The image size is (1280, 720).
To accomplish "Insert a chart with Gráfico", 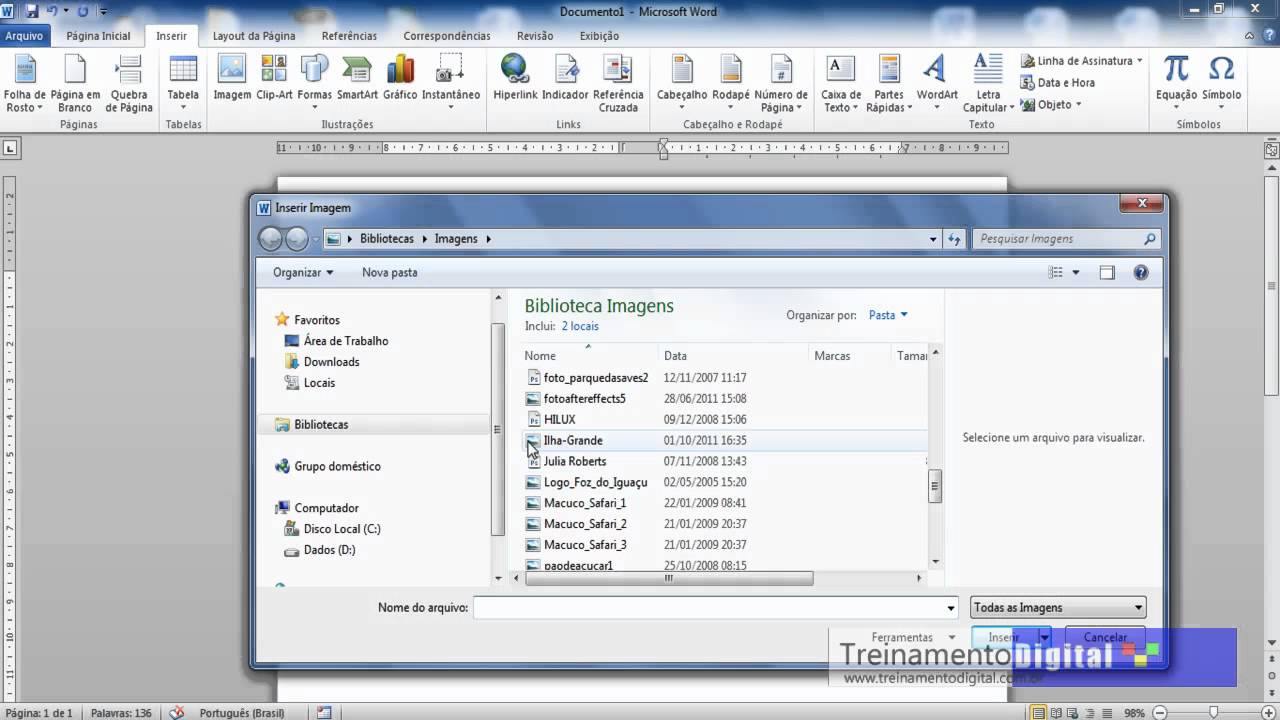I will 400,78.
